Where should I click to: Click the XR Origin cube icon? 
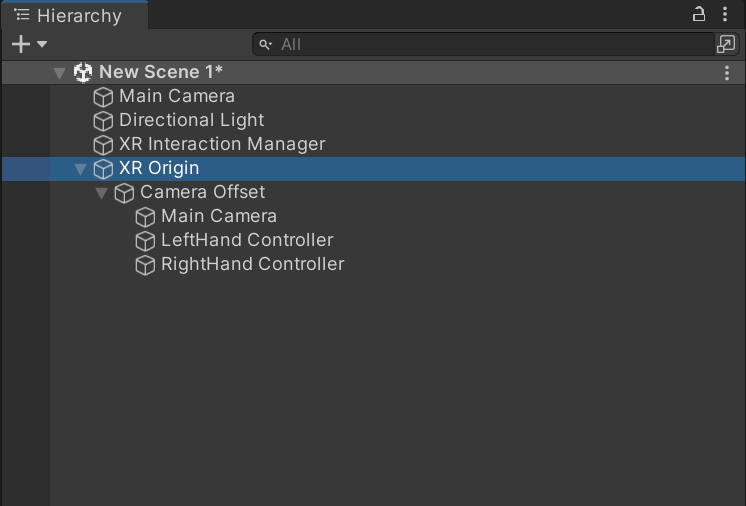[x=103, y=169]
